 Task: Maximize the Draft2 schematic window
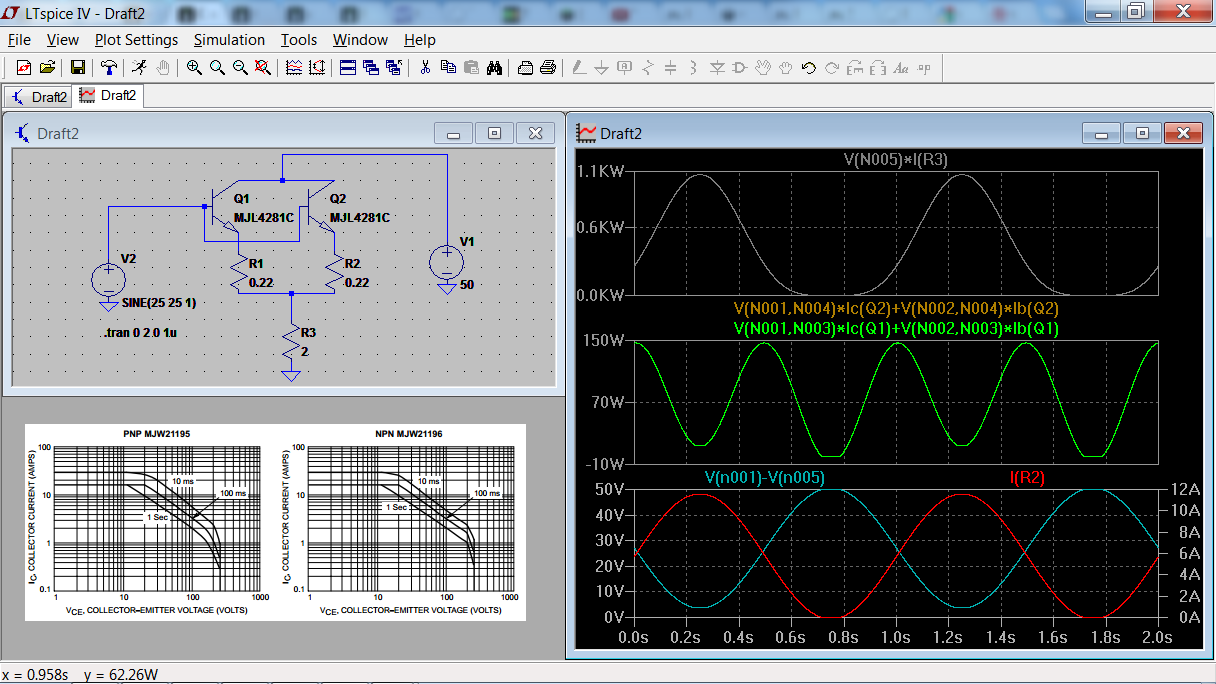[494, 133]
